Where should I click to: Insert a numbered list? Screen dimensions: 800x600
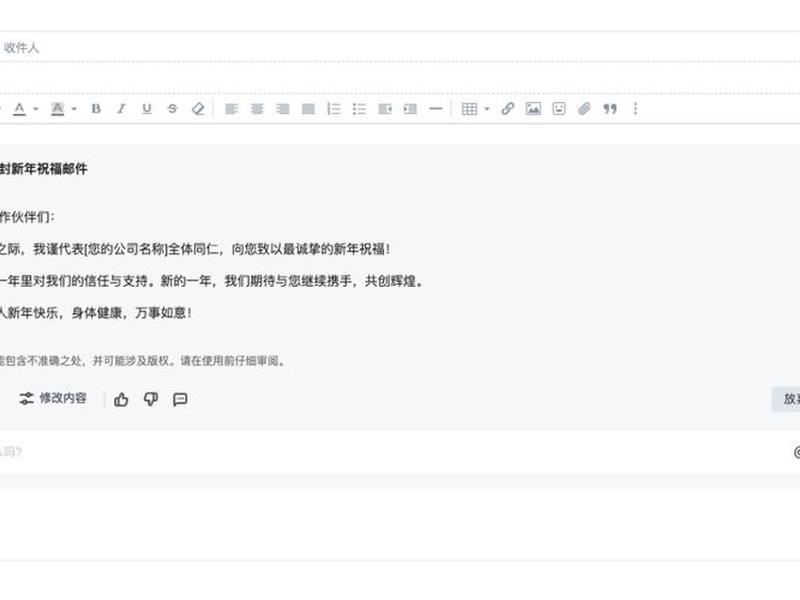click(334, 109)
